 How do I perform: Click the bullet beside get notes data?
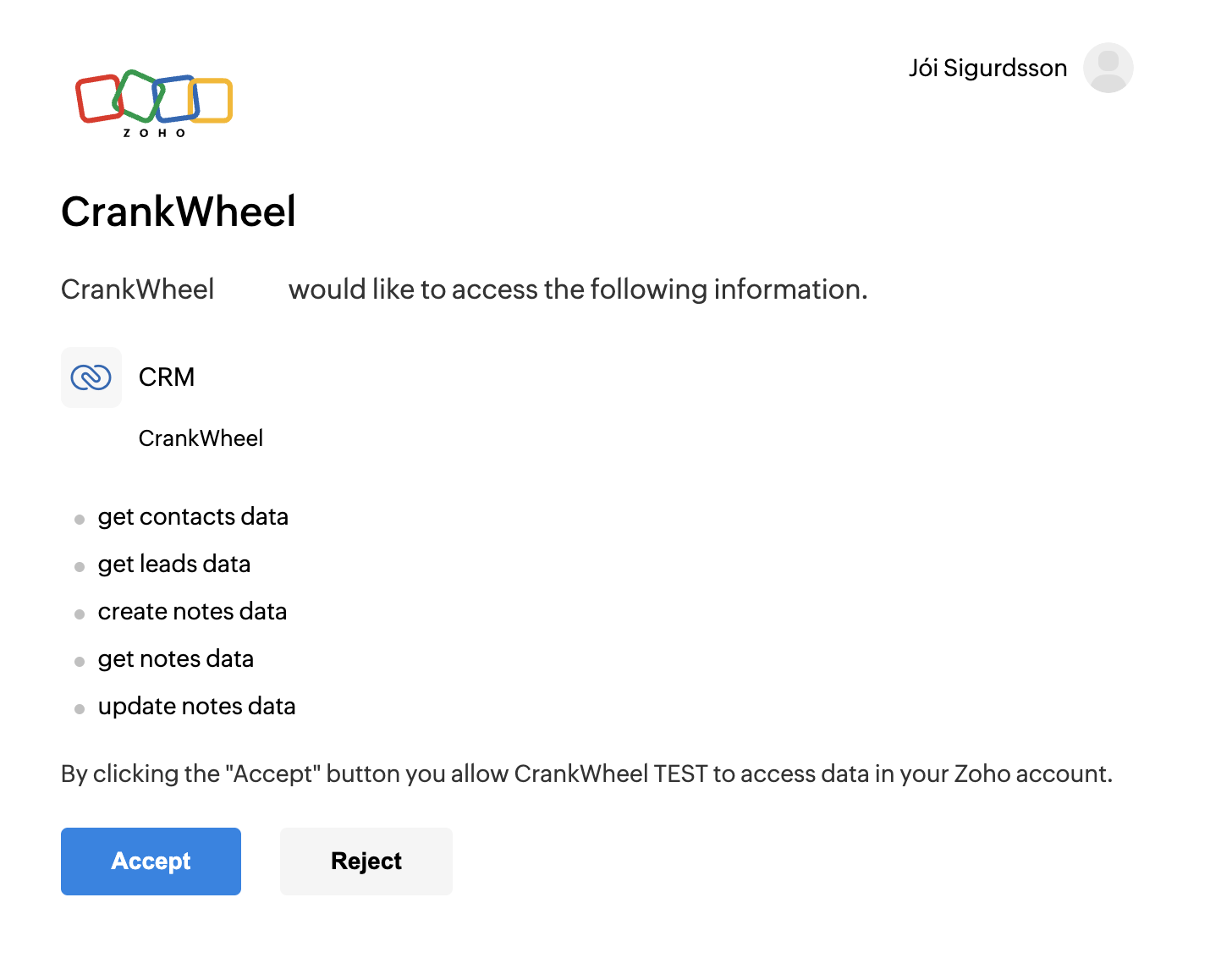point(80,662)
